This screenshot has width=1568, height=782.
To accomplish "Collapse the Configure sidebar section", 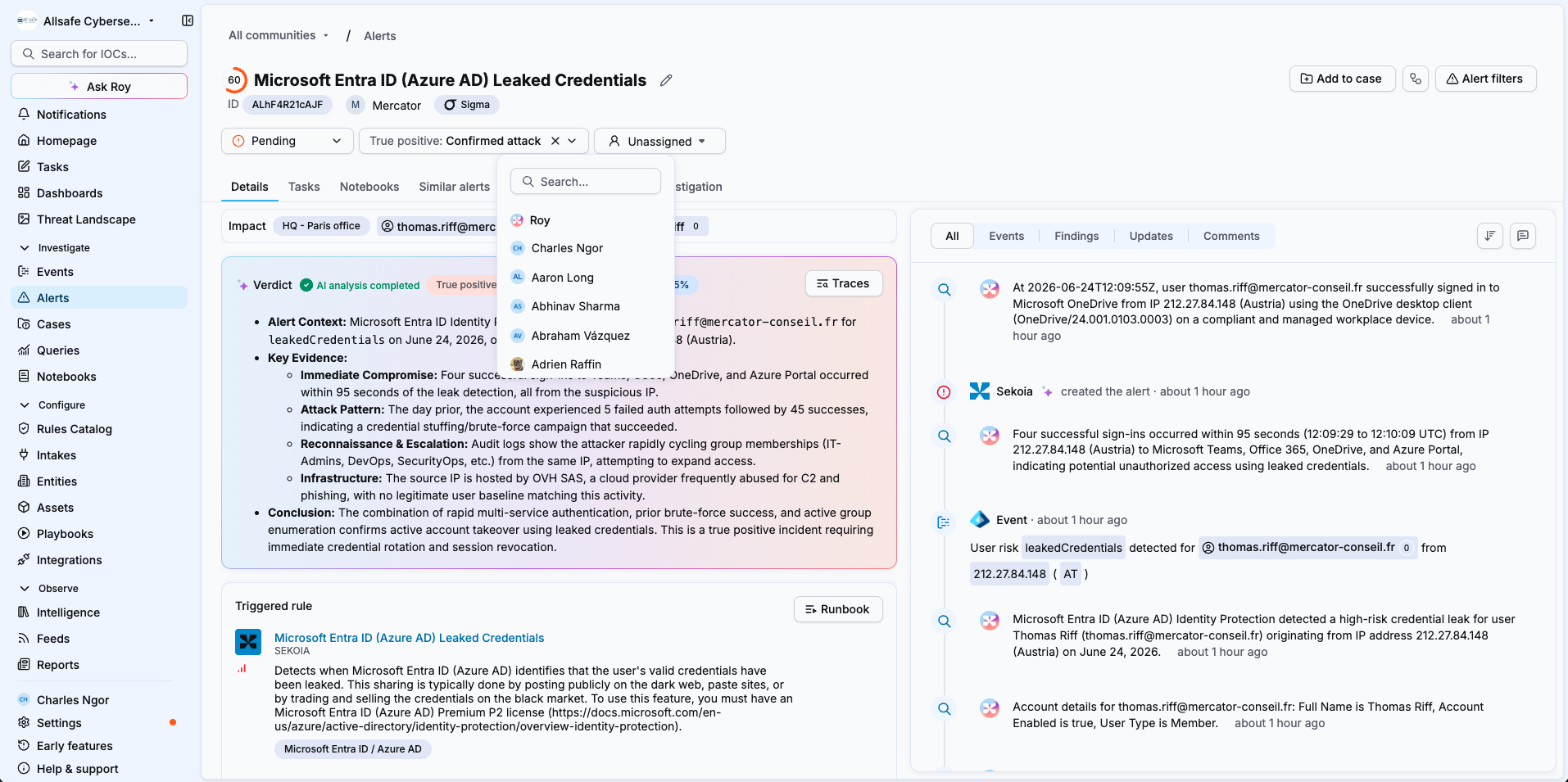I will pyautogui.click(x=52, y=405).
